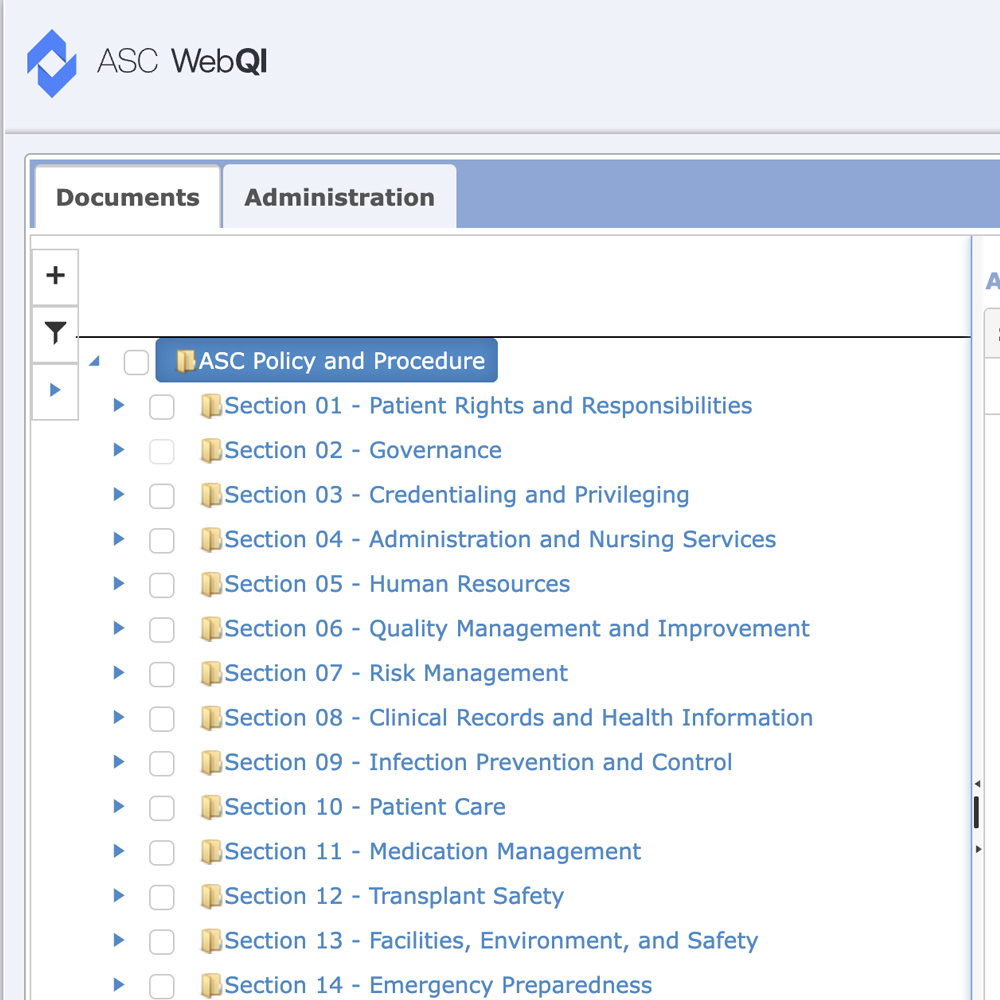Expand the Section 03 Credentialing tree node

(x=119, y=494)
